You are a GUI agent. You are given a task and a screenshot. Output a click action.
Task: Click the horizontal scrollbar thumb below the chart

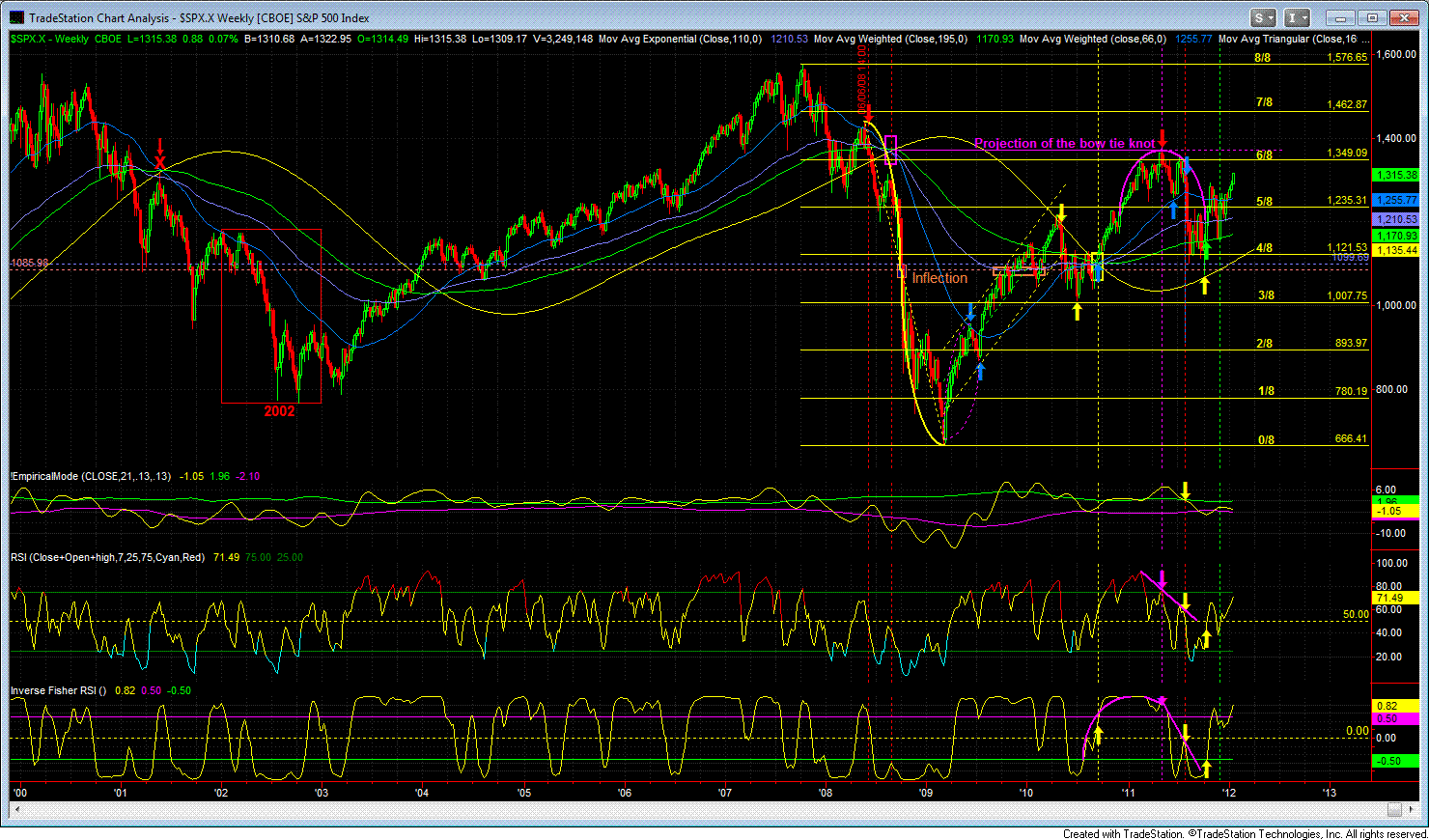[1393, 809]
